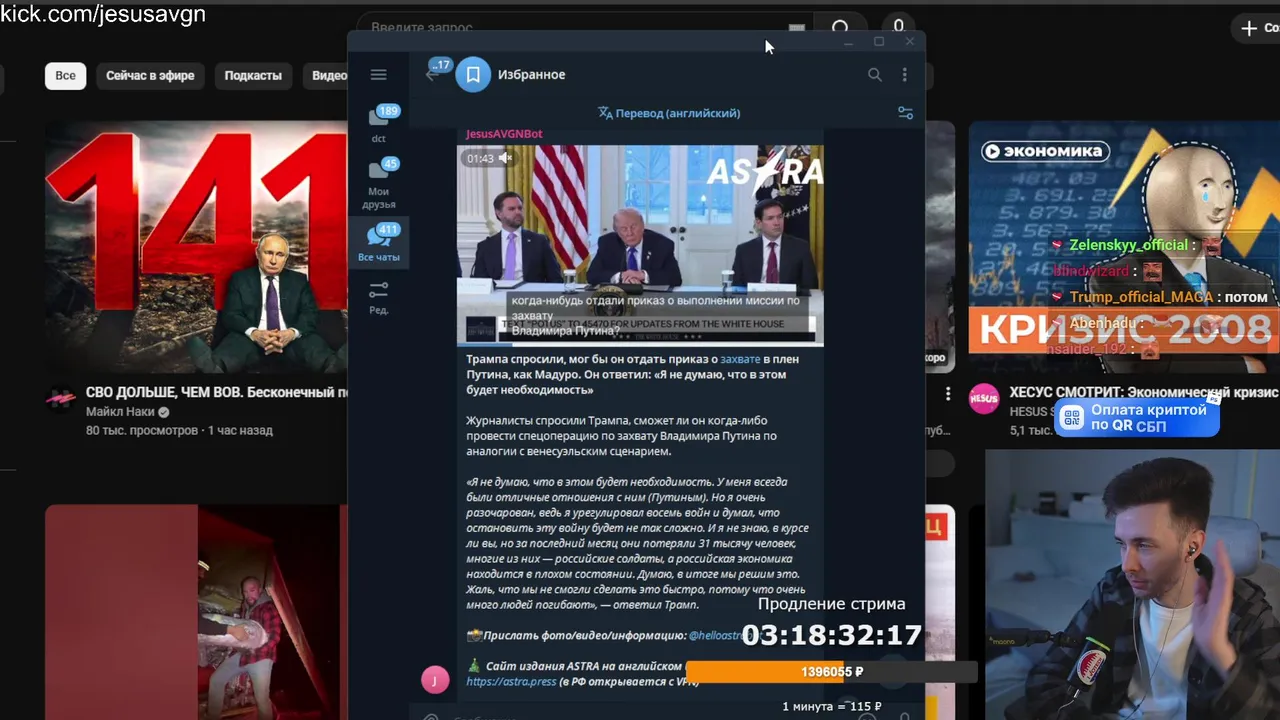The width and height of the screenshot is (1280, 720).
Task: Open the СВО ДОЛЬШЕ, ЧЕМ ВОВ thumbnail
Action: pyautogui.click(x=196, y=247)
